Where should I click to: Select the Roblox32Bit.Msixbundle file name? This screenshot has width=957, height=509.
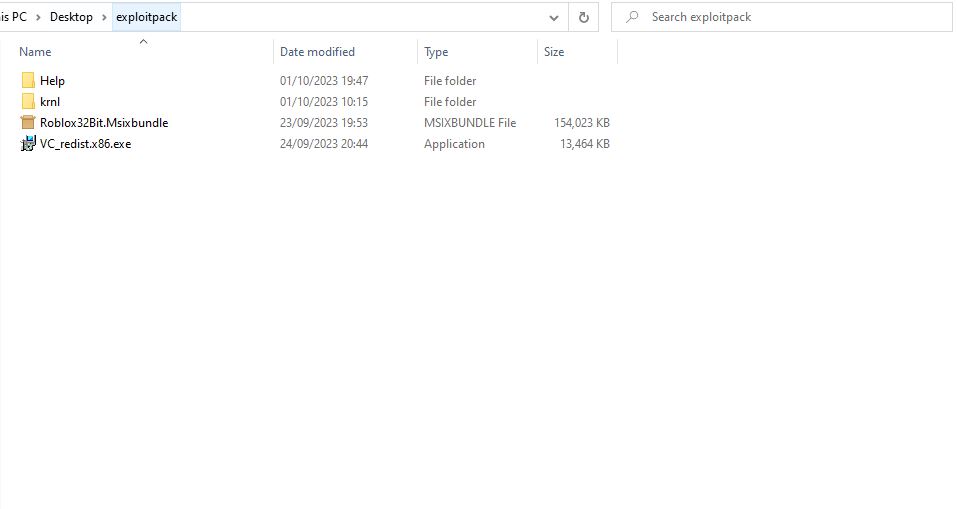pos(104,123)
